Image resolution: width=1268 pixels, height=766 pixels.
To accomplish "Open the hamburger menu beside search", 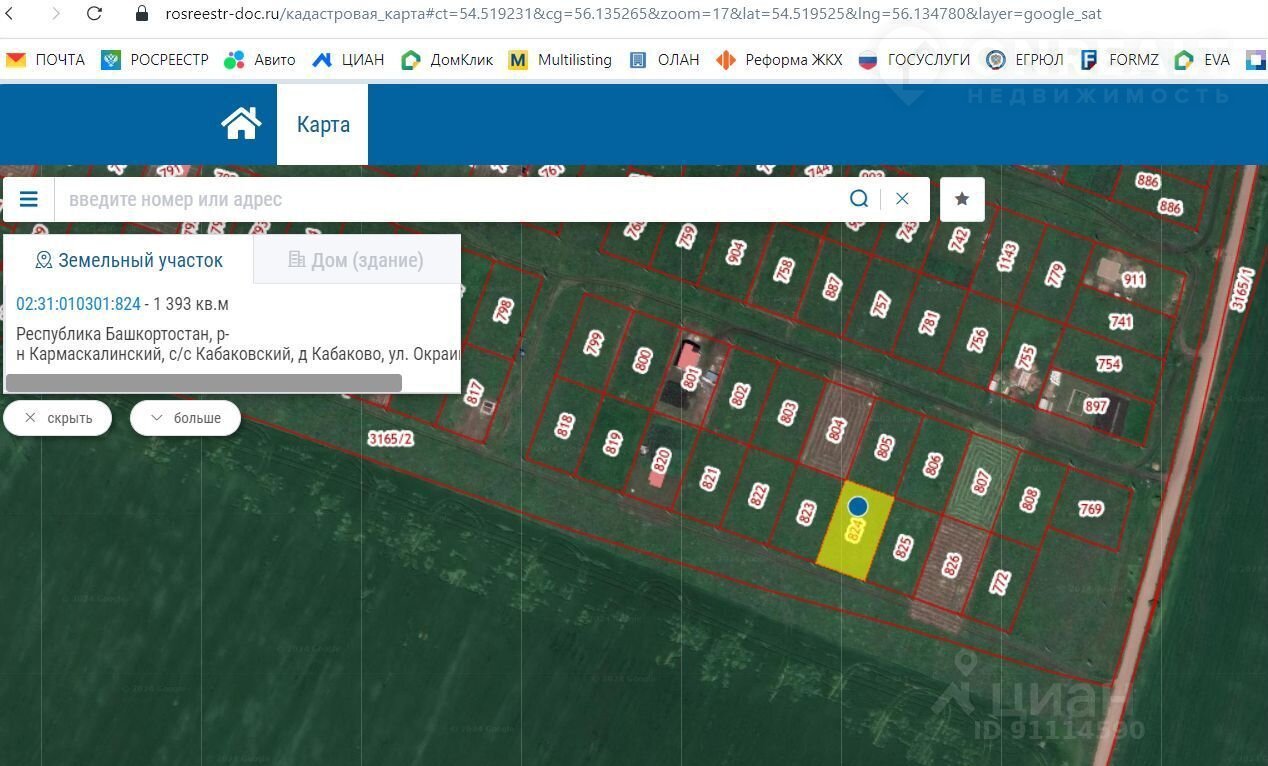I will point(29,199).
